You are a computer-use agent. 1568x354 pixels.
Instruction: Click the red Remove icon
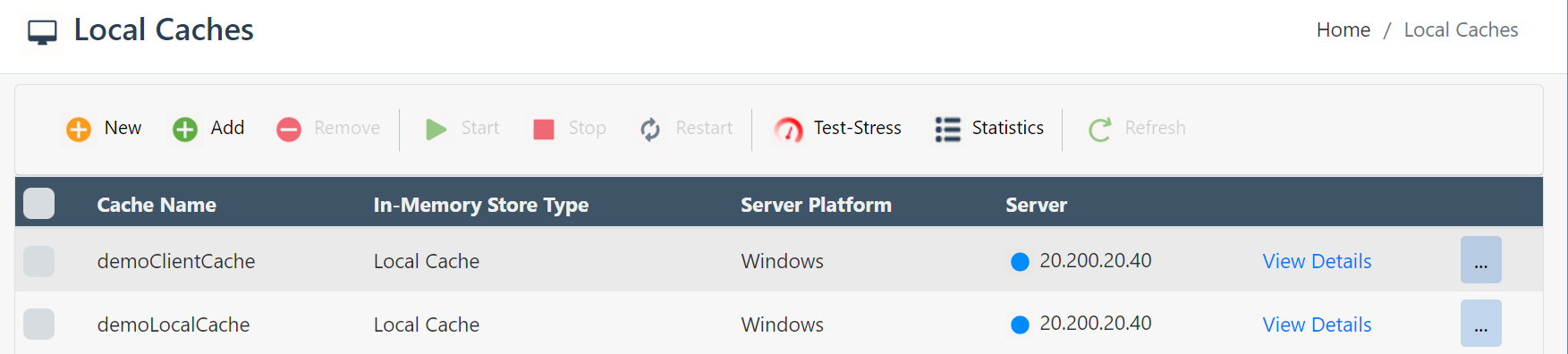coord(289,130)
